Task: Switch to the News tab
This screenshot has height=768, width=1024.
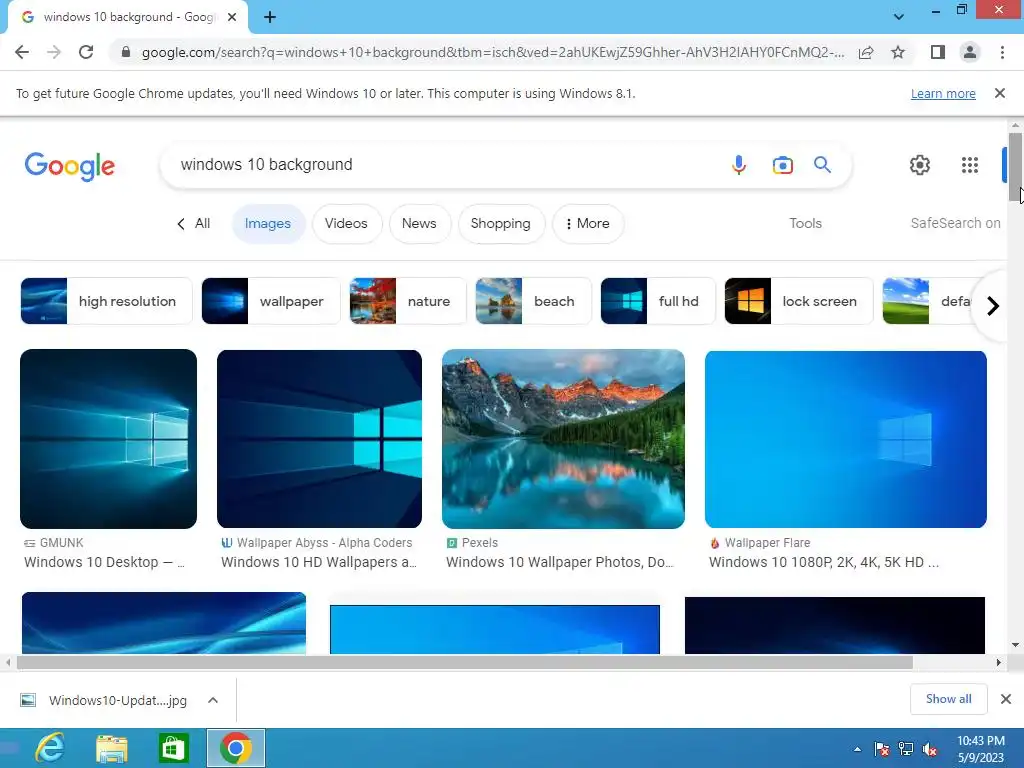Action: coord(419,223)
